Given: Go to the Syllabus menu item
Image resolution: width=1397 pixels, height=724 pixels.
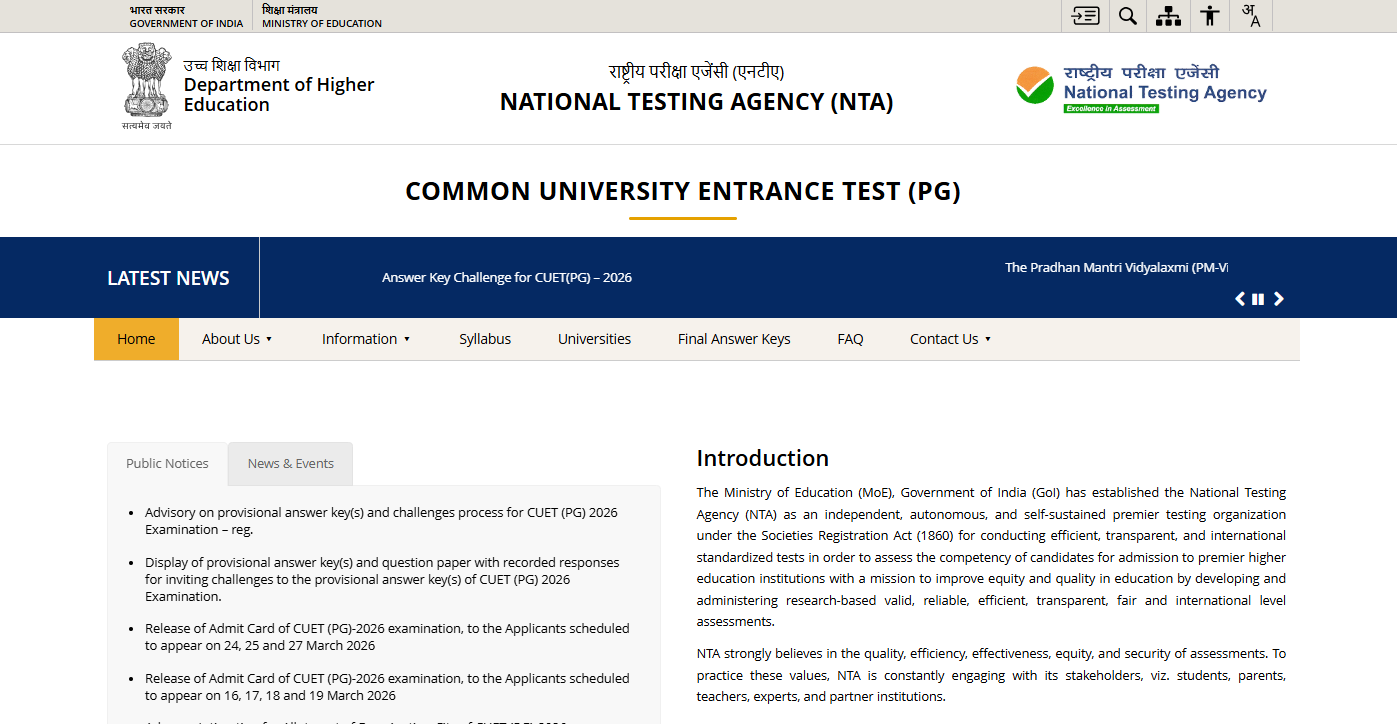Looking at the screenshot, I should (485, 339).
